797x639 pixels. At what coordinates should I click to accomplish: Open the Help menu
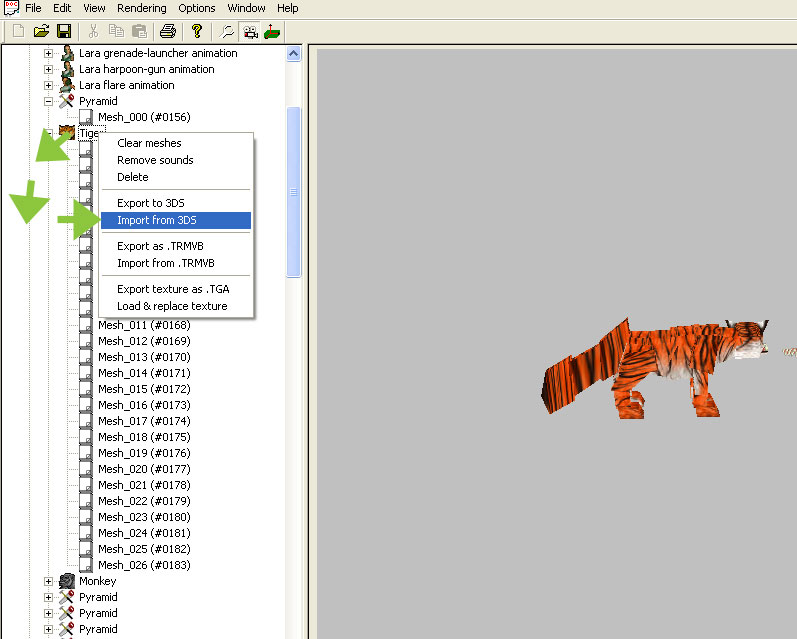(x=287, y=8)
